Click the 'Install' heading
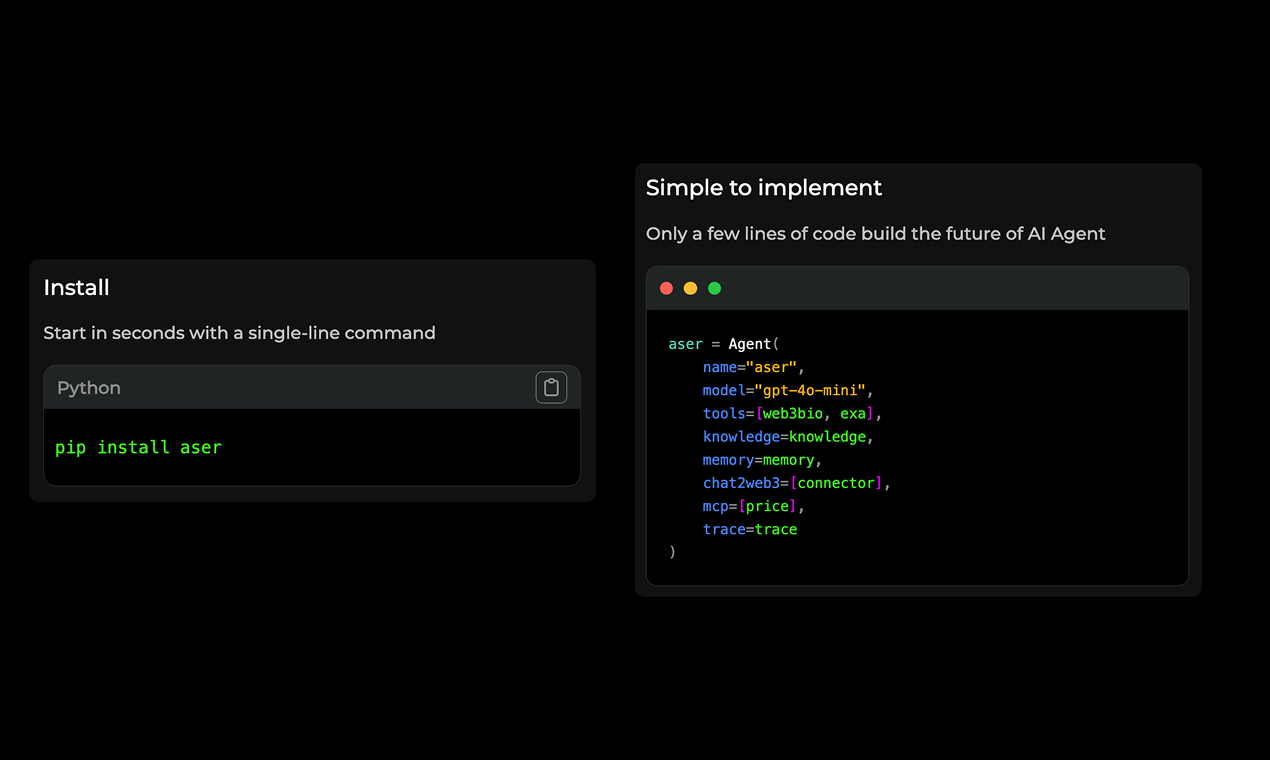This screenshot has height=760, width=1270. [76, 288]
